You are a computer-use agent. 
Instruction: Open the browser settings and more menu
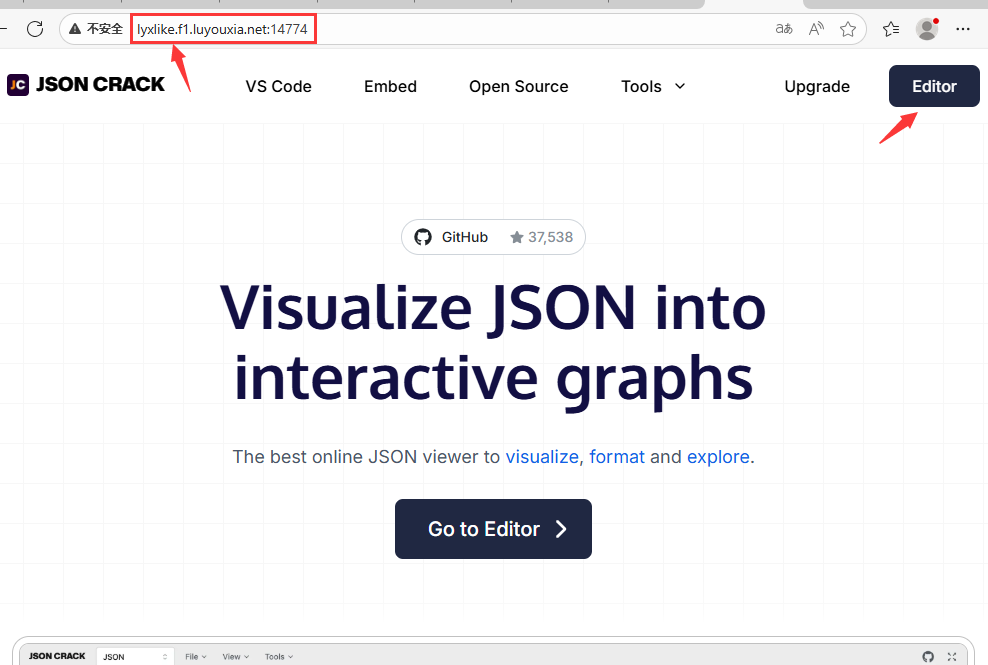963,28
